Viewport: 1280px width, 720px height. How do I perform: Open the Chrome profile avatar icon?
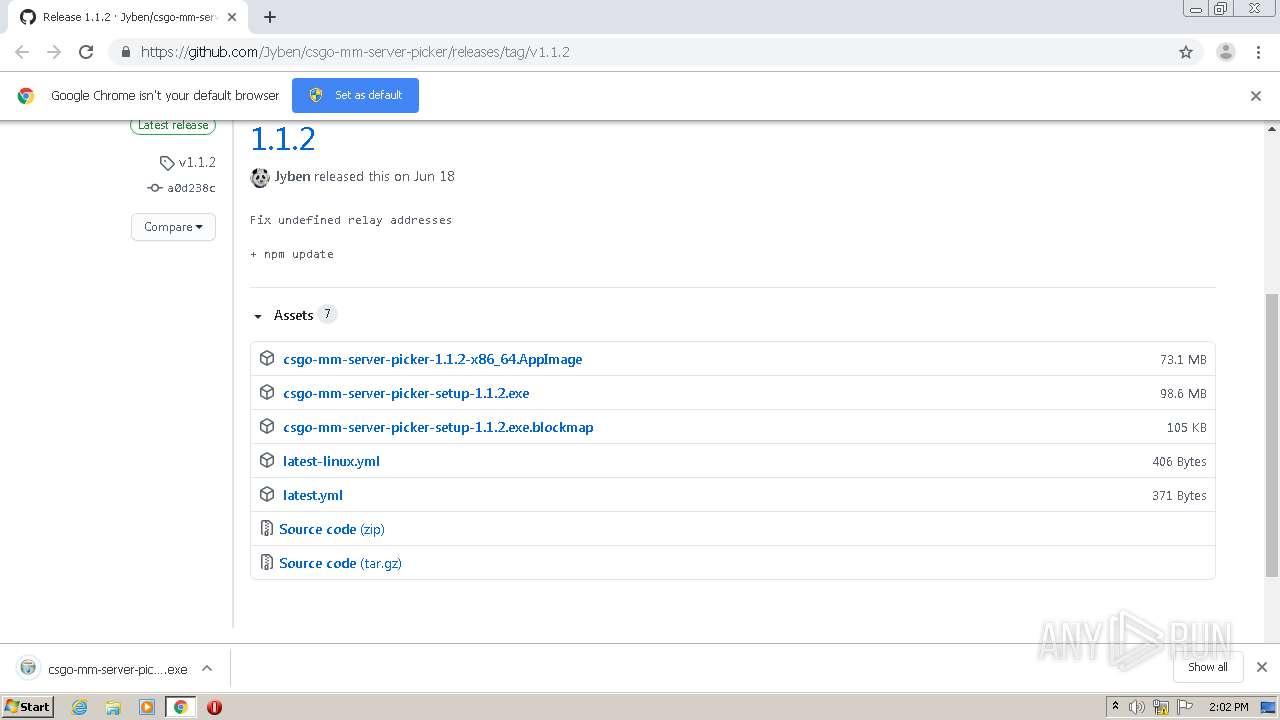click(x=1226, y=52)
